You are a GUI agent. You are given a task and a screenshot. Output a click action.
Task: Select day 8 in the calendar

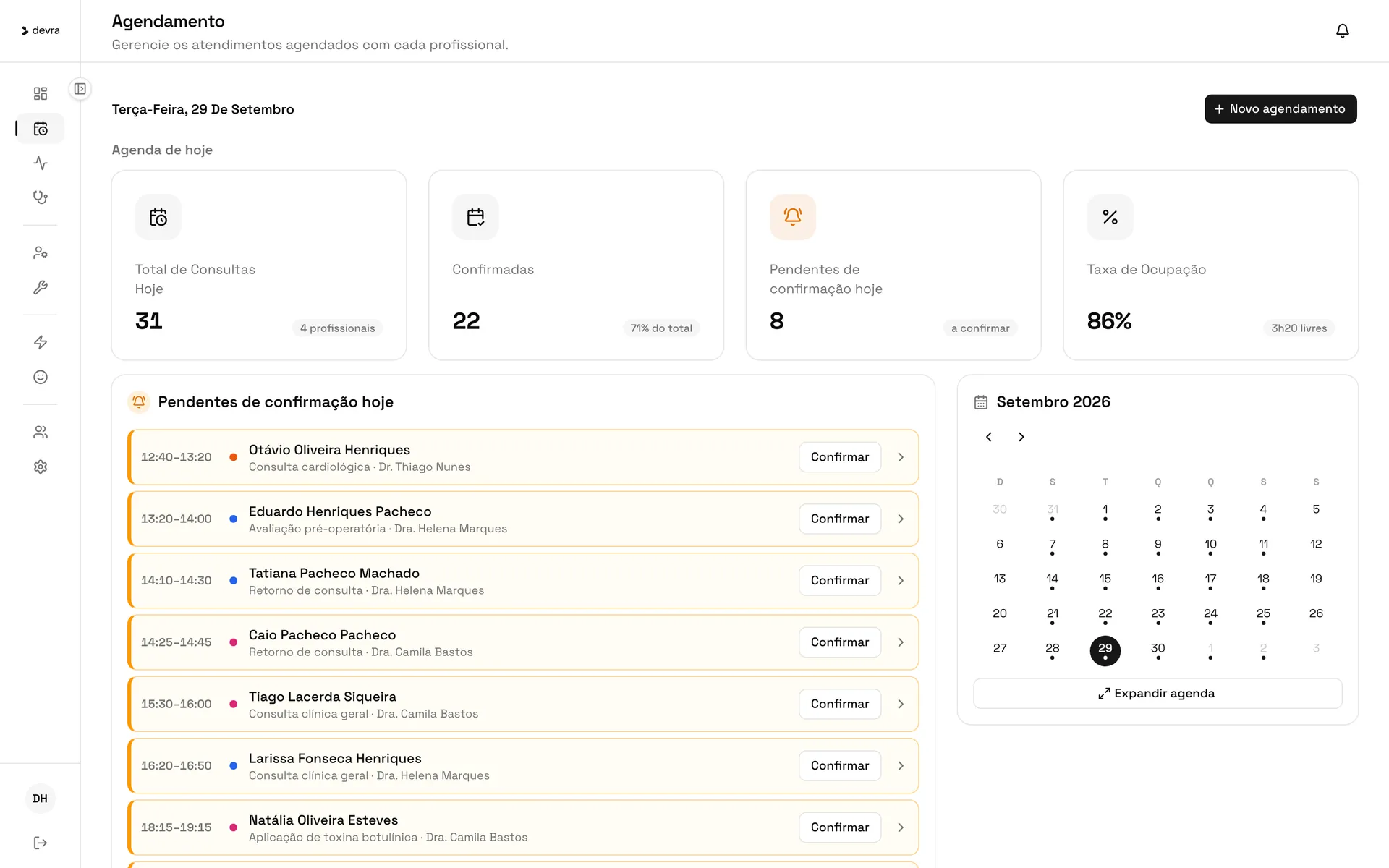point(1105,545)
